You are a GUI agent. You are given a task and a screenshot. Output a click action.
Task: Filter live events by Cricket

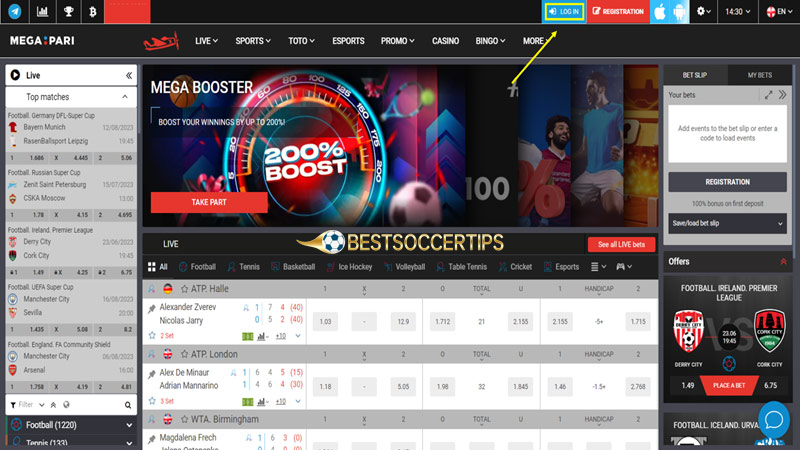pos(515,266)
